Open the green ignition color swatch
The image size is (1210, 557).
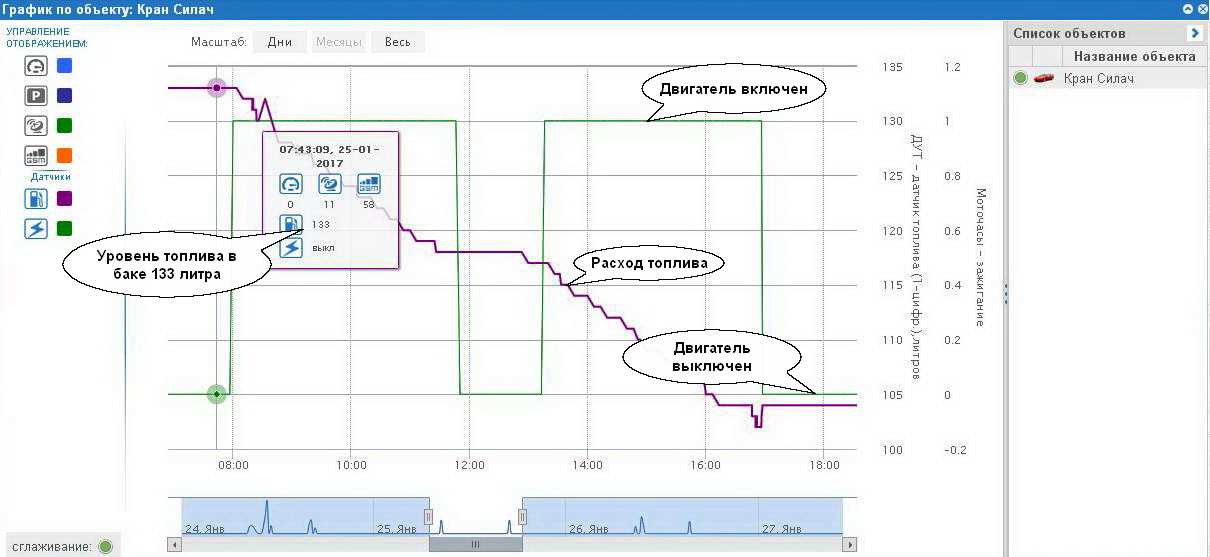64,229
